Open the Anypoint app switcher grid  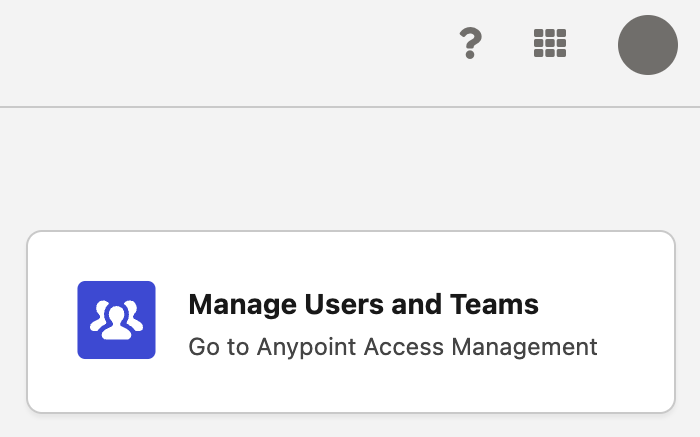549,44
